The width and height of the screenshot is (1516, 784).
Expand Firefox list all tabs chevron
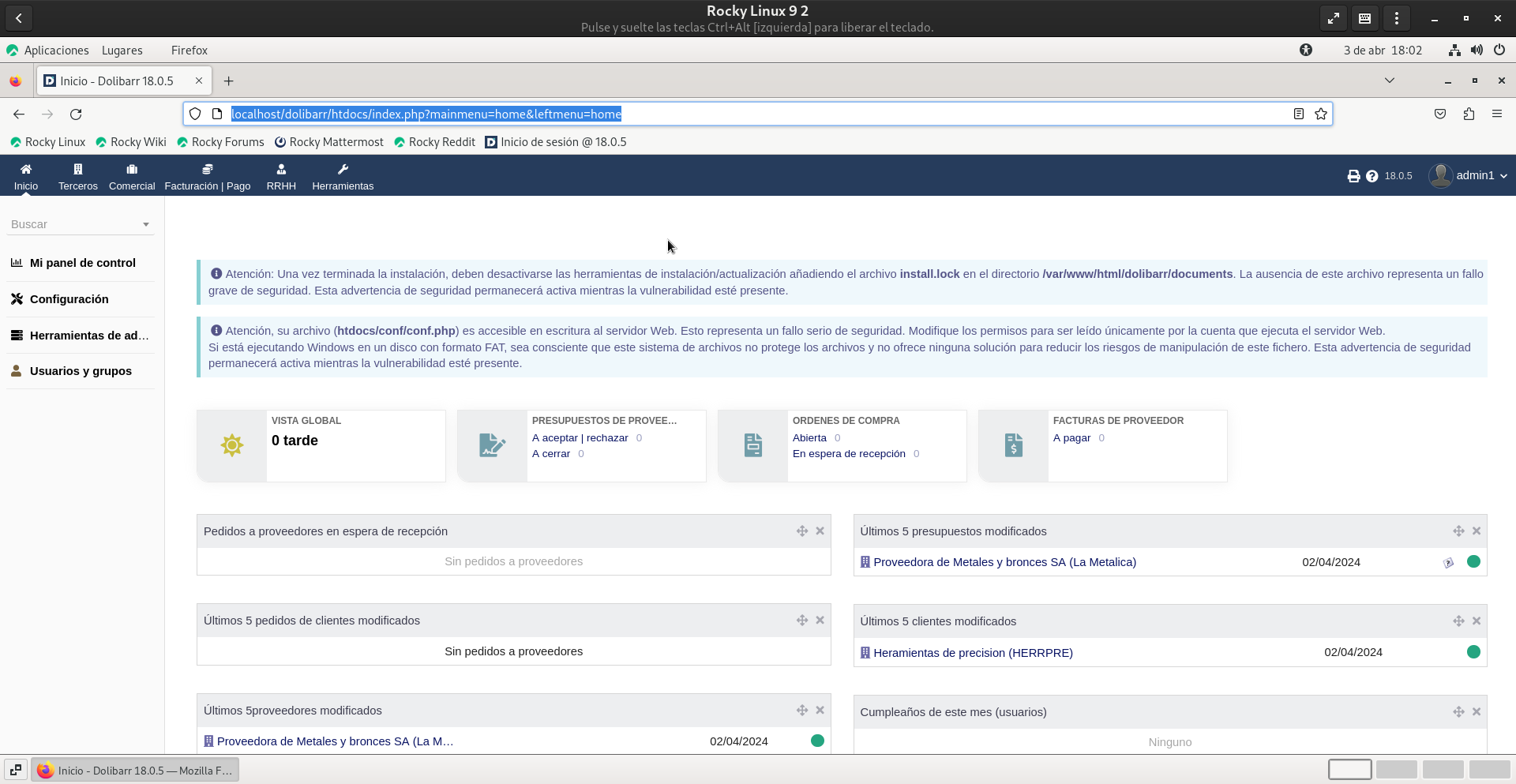pyautogui.click(x=1389, y=81)
